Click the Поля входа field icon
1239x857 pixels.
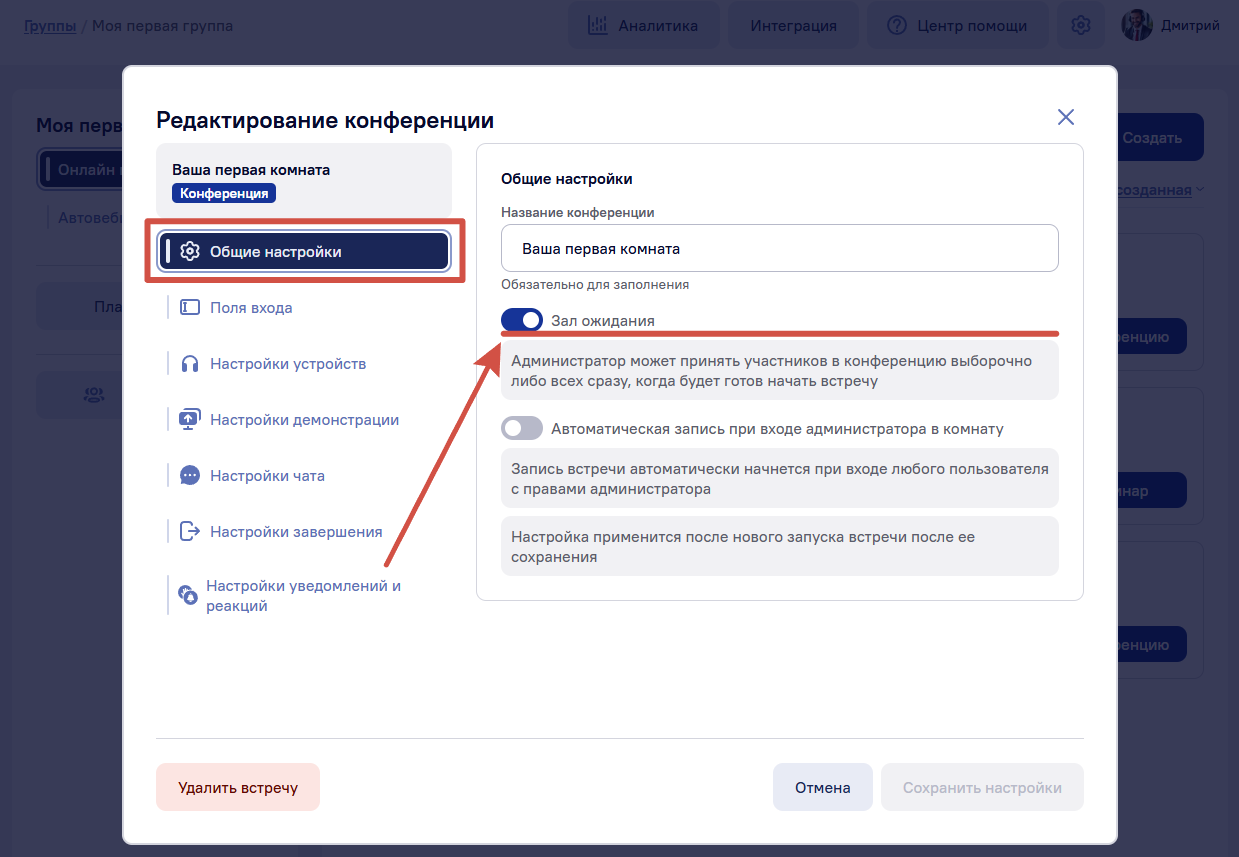[x=190, y=308]
